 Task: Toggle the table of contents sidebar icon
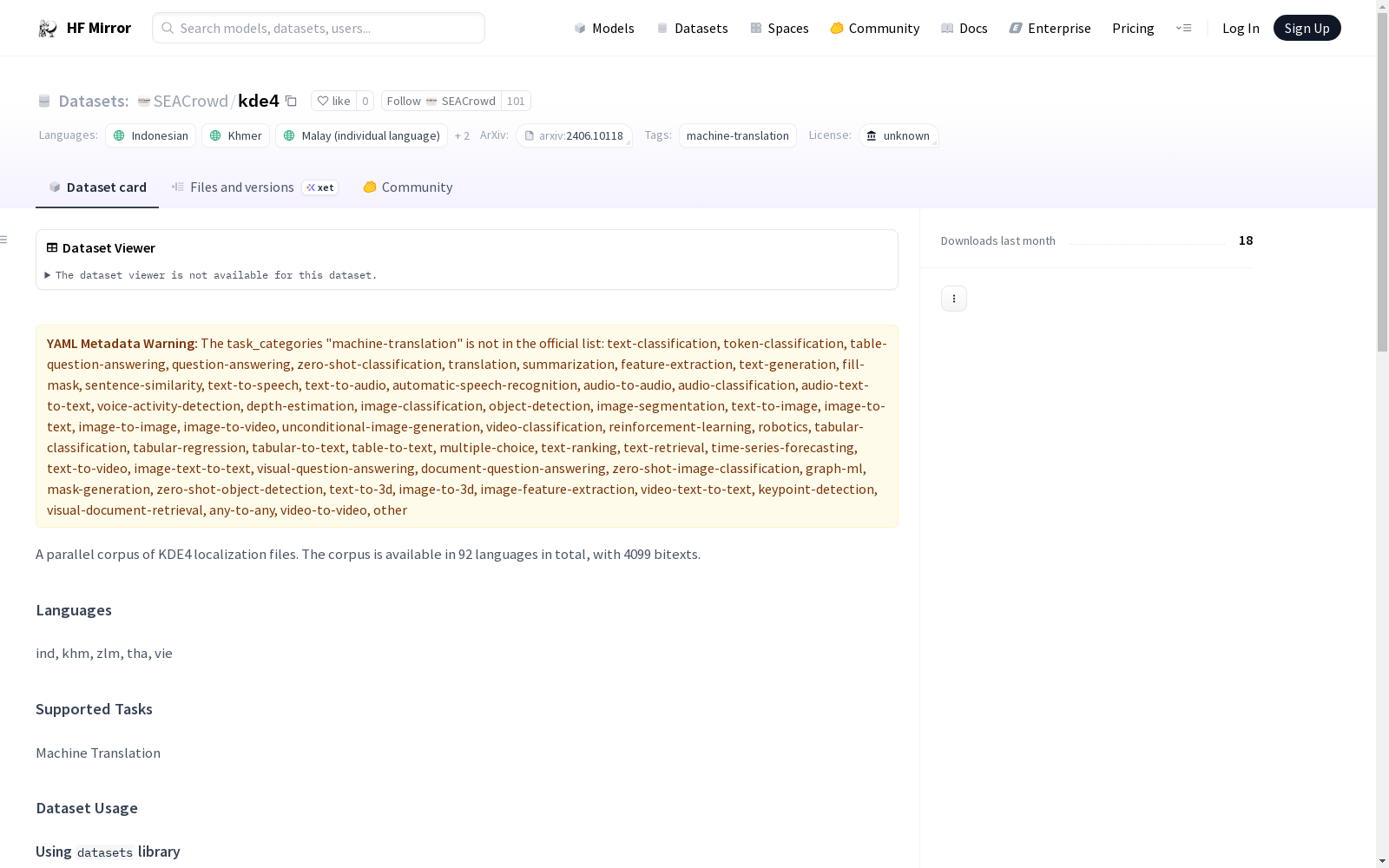point(4,240)
